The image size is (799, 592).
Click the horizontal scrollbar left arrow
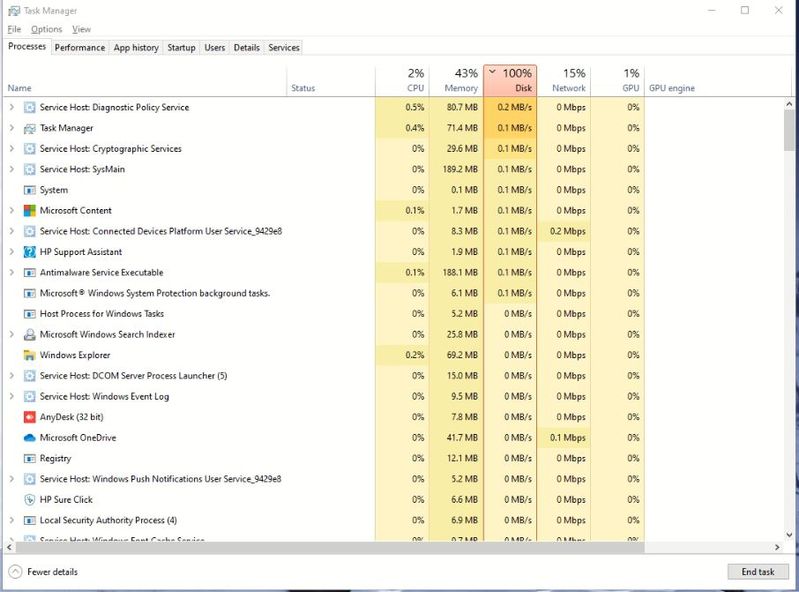click(9, 547)
